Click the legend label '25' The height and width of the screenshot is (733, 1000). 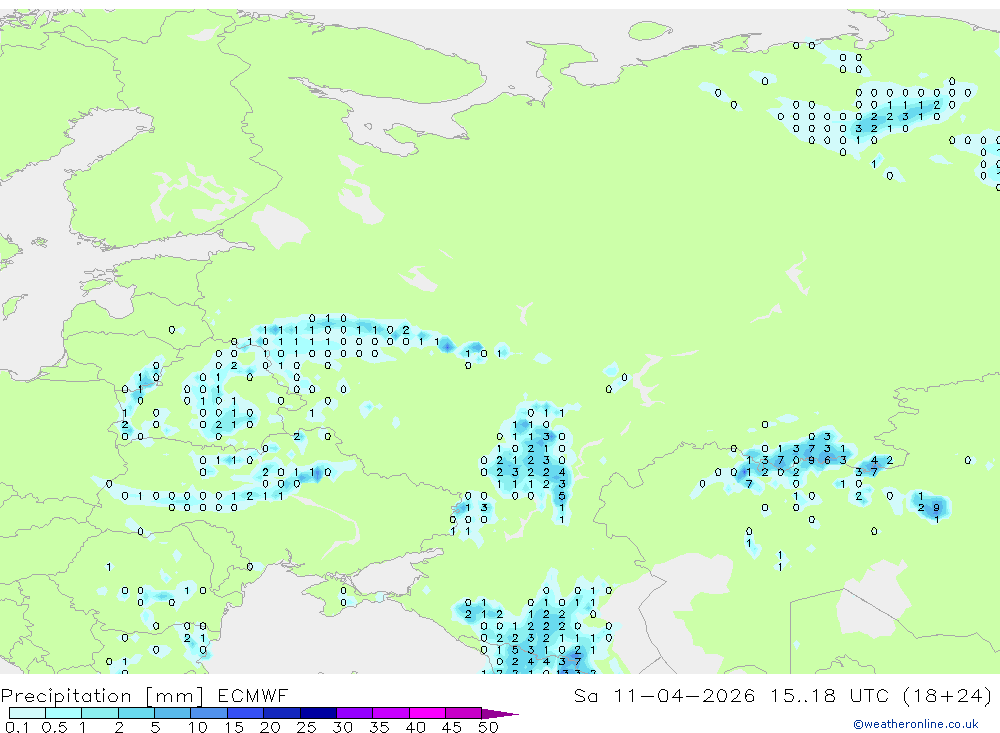click(x=306, y=727)
